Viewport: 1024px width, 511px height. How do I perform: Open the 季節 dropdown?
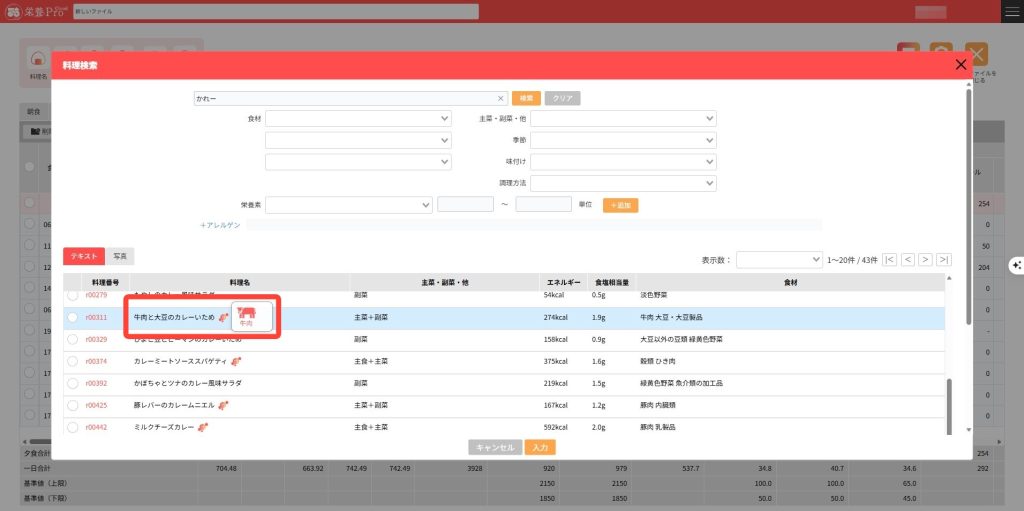[623, 140]
